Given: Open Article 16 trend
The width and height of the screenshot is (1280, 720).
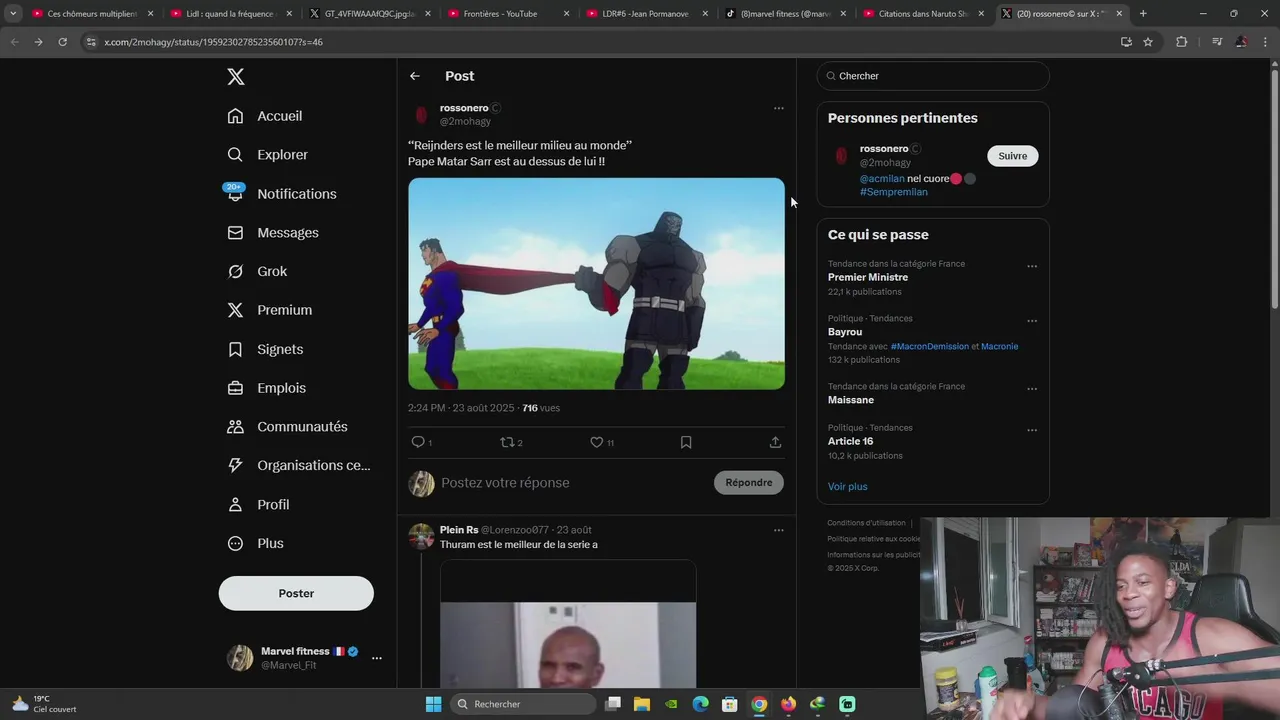Looking at the screenshot, I should coord(850,441).
